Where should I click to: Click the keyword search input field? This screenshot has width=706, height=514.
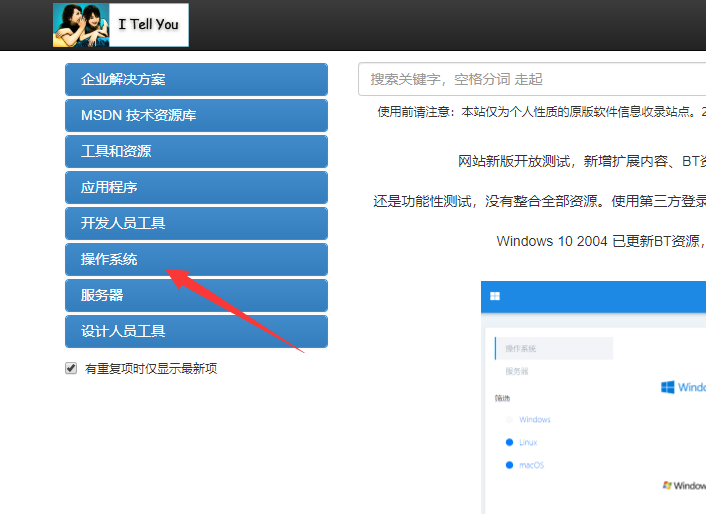pos(530,79)
